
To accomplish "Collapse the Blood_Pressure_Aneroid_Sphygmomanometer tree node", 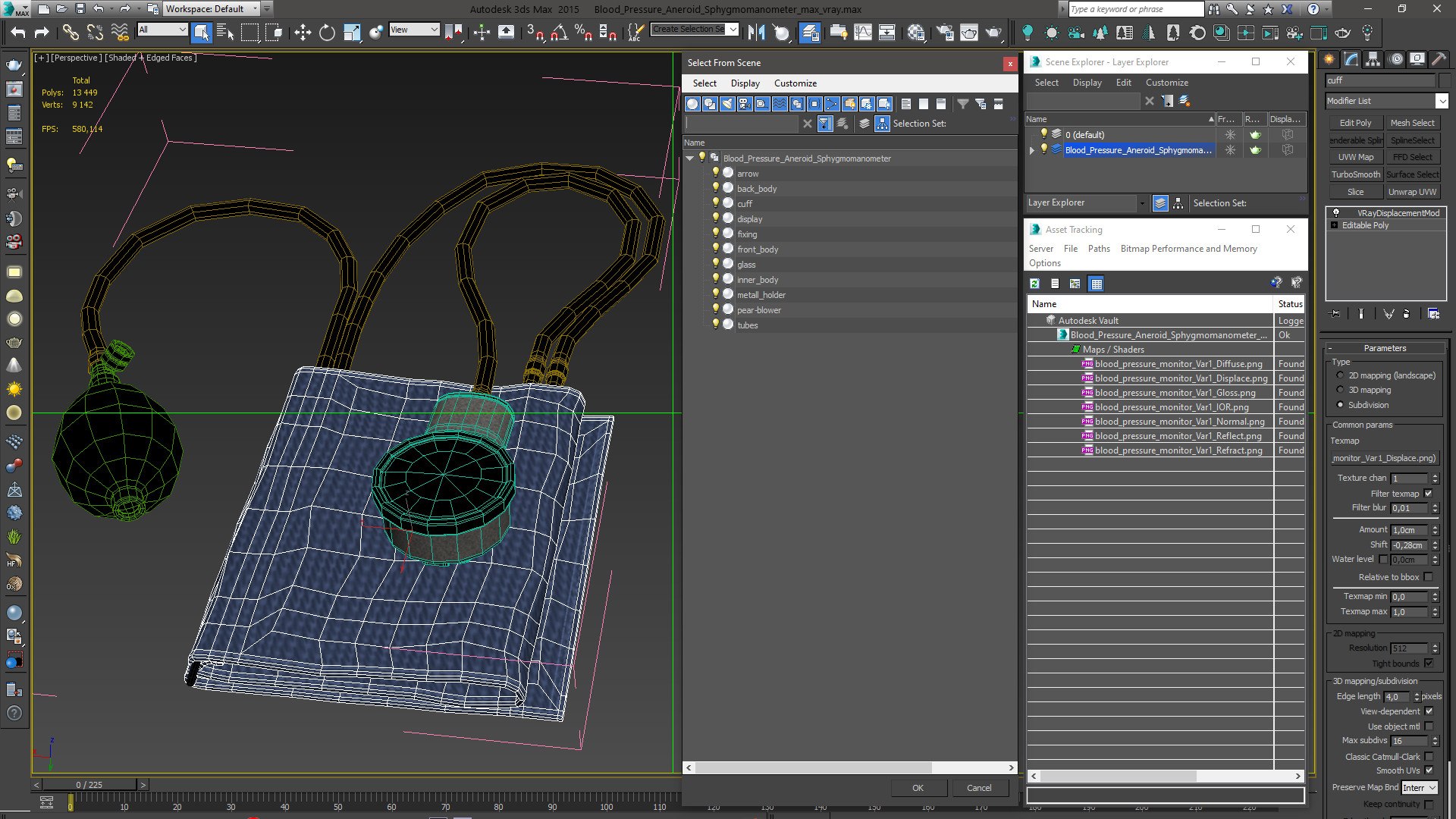I will click(x=689, y=158).
